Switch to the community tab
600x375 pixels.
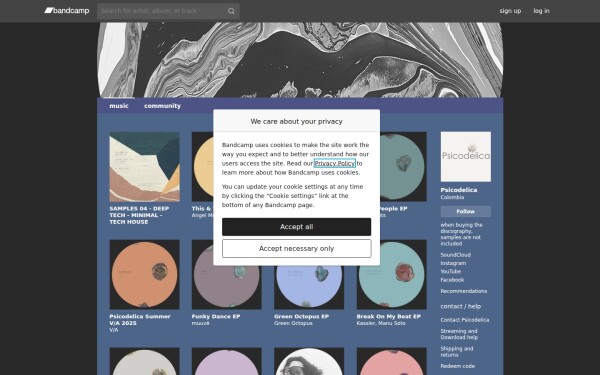162,106
